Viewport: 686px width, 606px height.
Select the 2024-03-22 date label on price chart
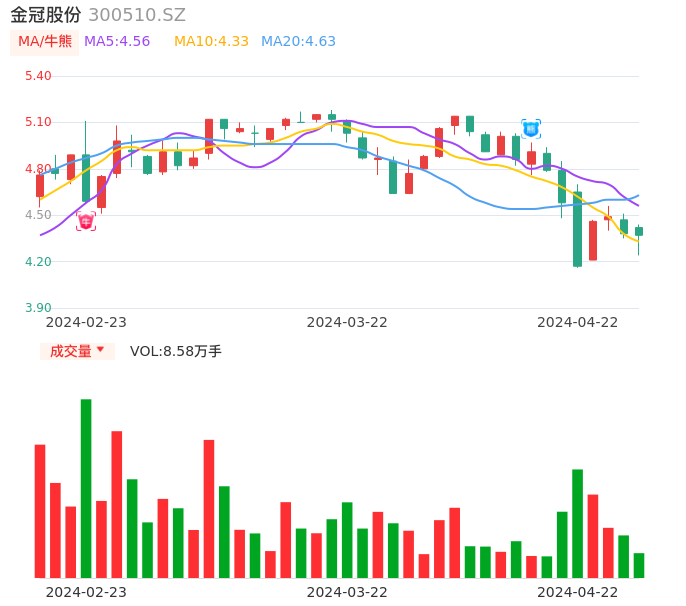[x=347, y=322]
